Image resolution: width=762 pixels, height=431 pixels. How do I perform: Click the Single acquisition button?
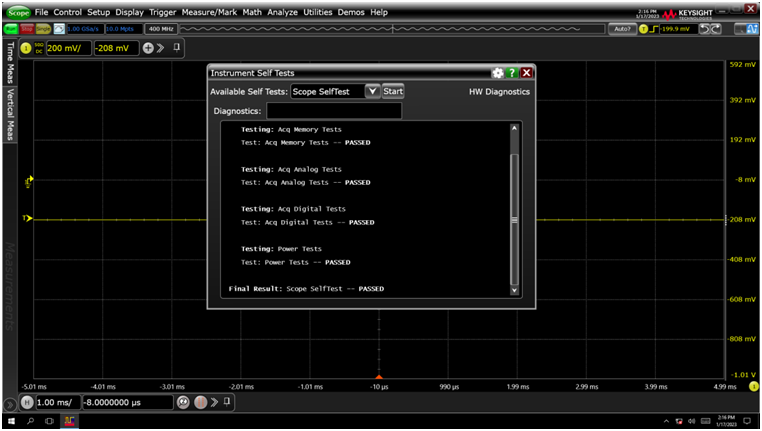pos(44,29)
